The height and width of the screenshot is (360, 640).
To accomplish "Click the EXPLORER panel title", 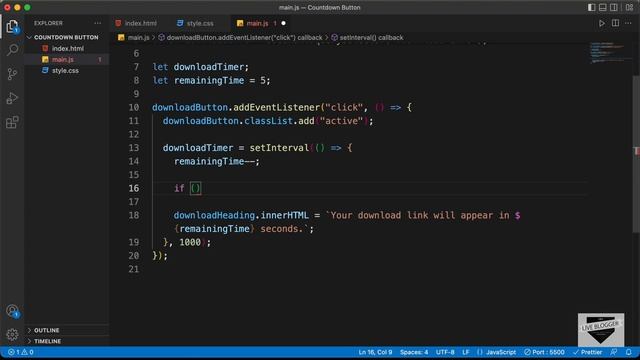I will pos(48,23).
